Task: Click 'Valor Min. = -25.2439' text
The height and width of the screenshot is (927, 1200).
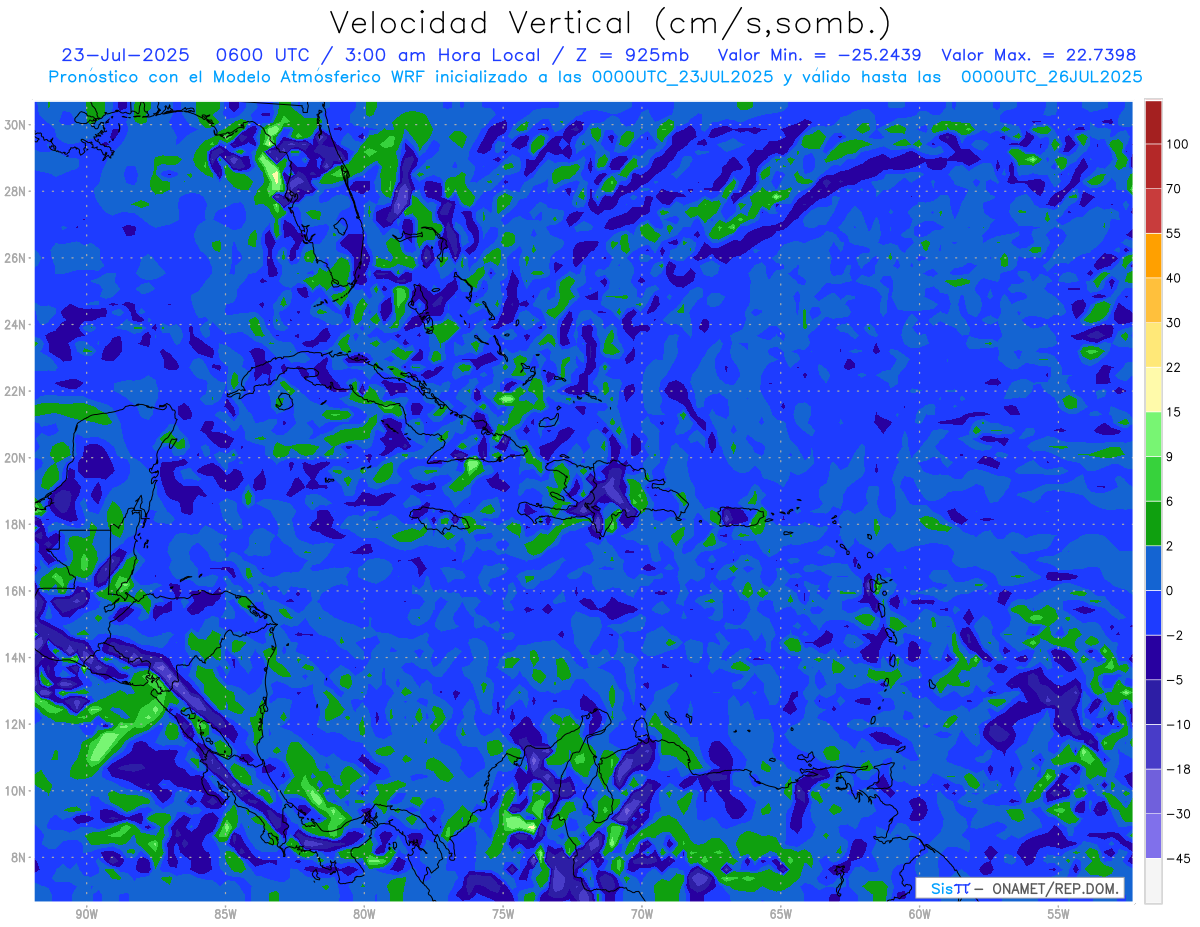Action: 820,55
